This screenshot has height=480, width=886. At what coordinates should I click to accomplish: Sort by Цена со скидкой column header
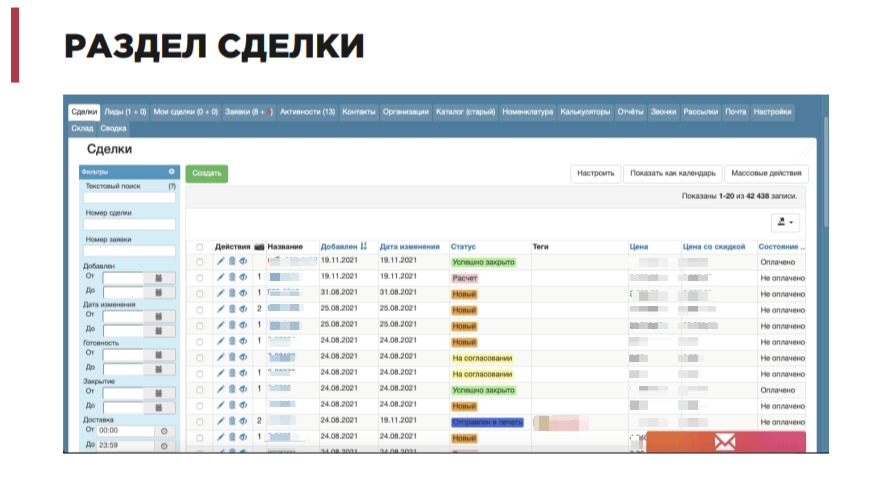(714, 247)
